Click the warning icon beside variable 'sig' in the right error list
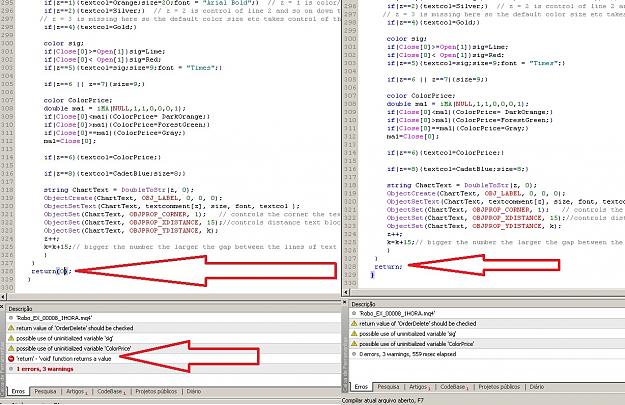 [x=354, y=333]
